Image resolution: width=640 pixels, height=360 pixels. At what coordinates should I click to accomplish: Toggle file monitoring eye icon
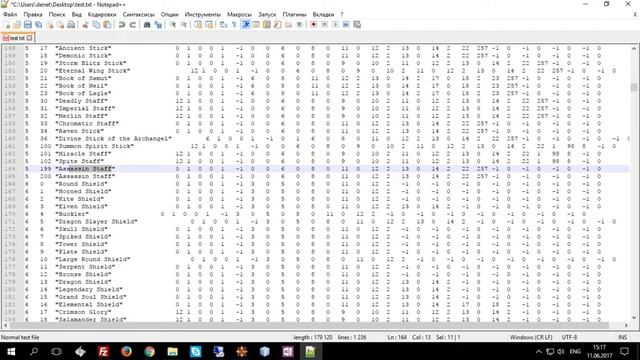tap(300, 25)
